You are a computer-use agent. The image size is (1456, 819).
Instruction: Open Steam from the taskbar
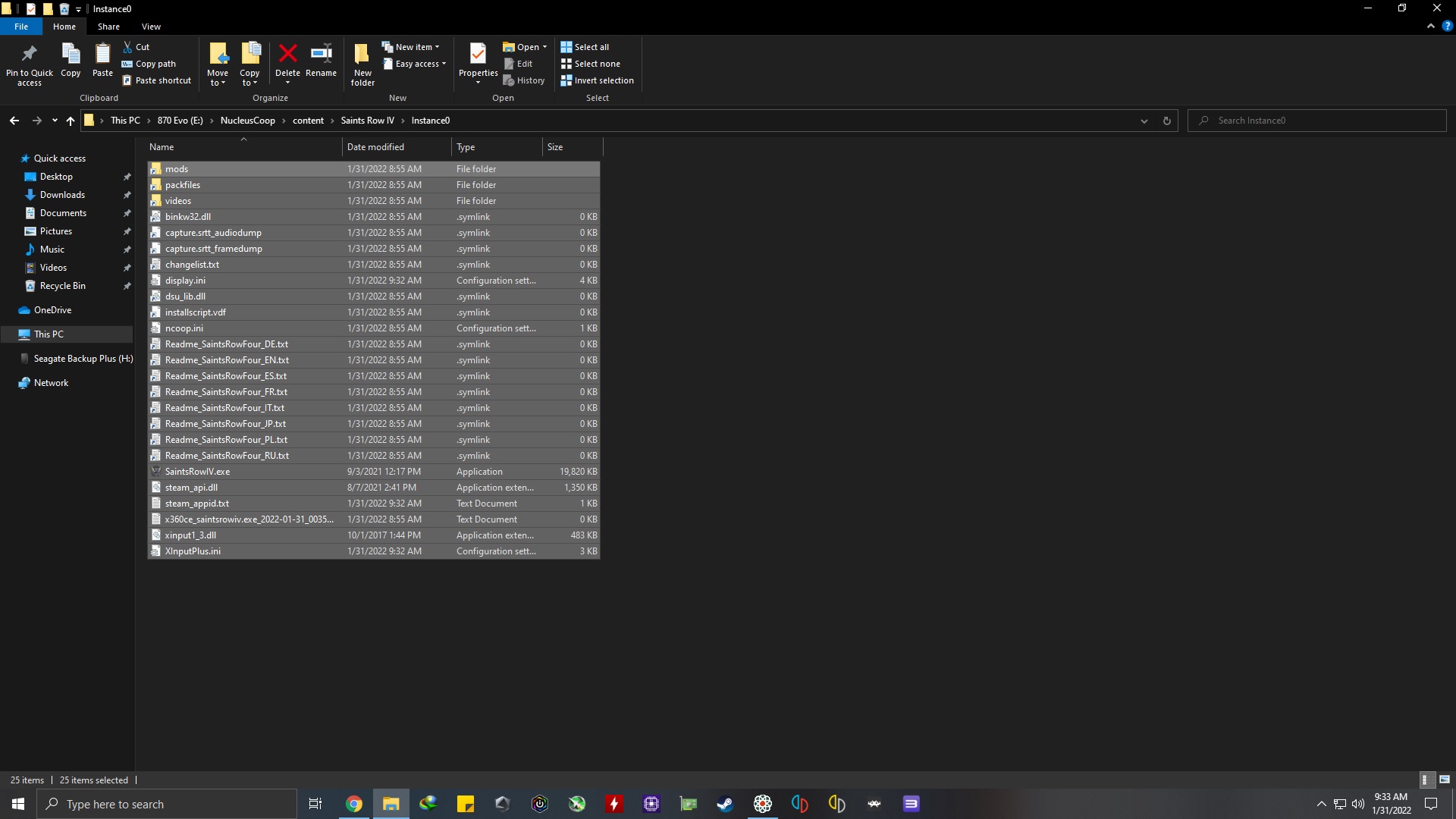[x=725, y=804]
